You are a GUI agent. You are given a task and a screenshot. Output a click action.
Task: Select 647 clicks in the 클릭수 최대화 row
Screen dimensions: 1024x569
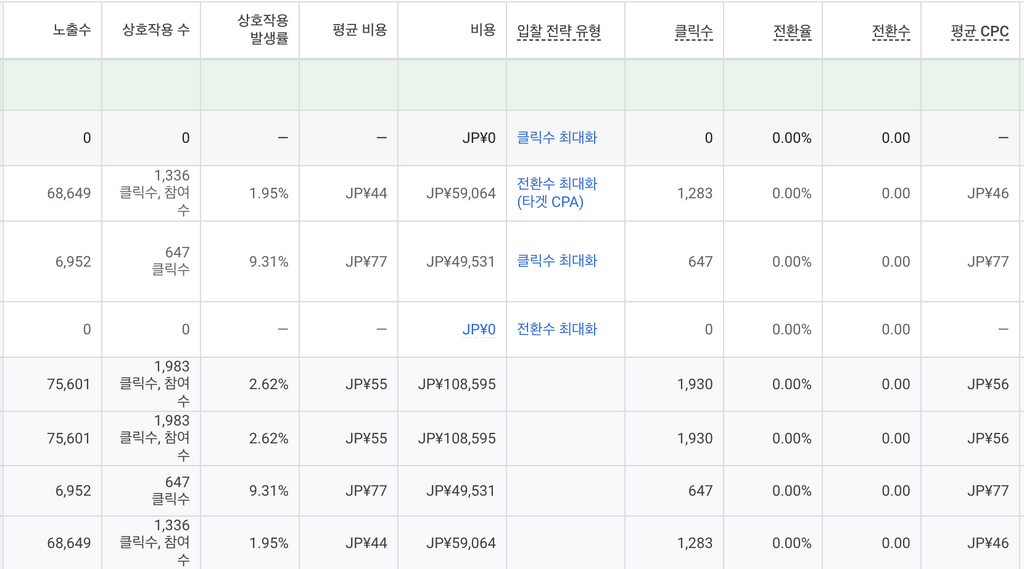(700, 262)
